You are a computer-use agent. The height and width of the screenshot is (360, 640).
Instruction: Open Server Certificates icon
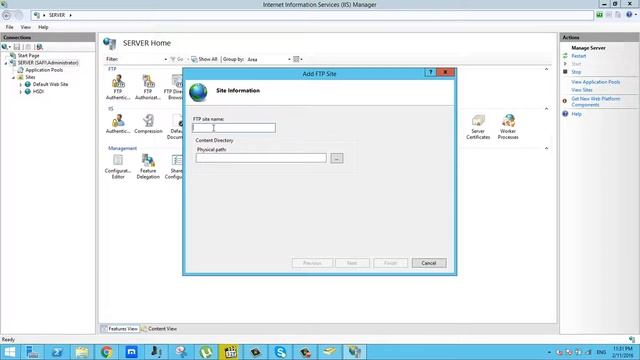point(478,127)
